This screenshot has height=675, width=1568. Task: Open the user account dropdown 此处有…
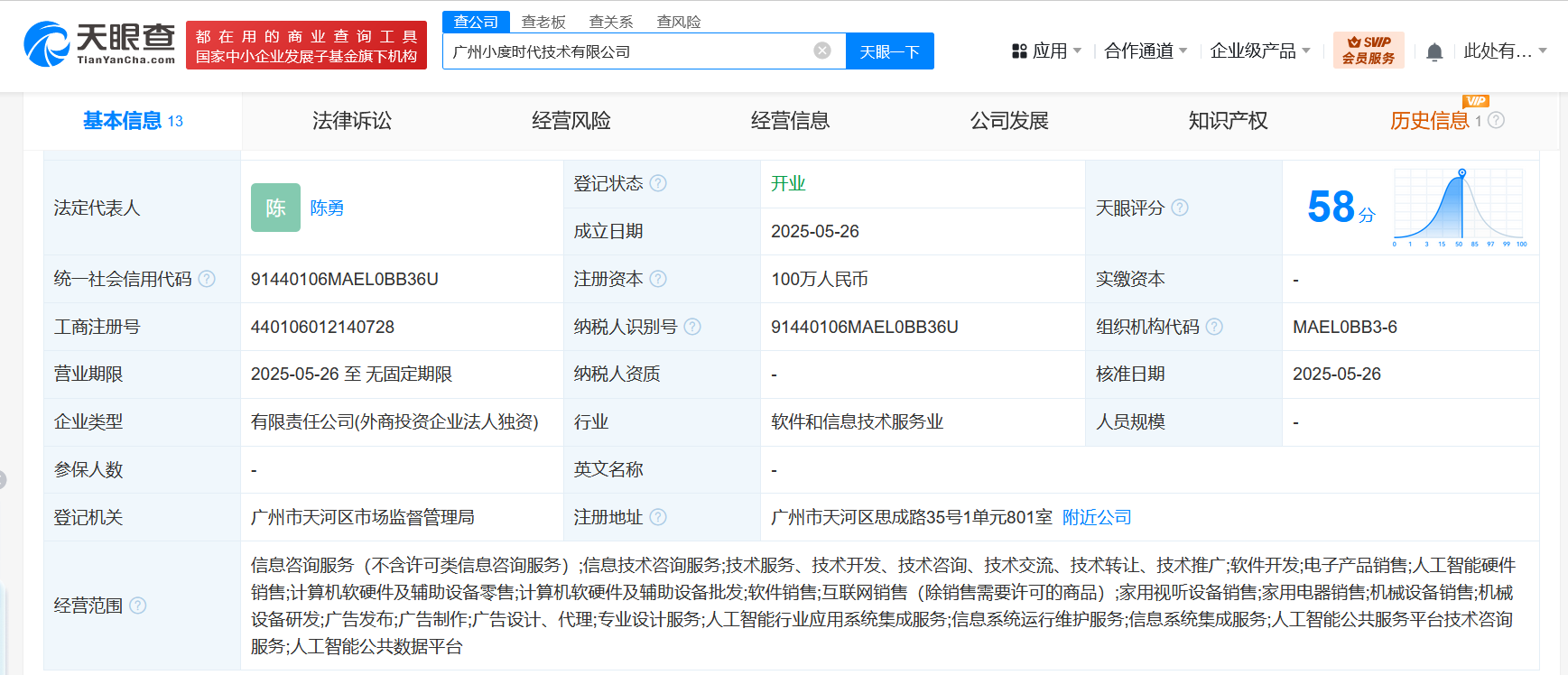point(1504,51)
